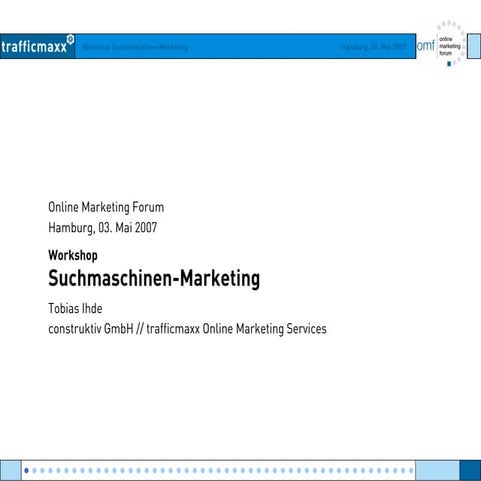481x481 pixels.
Task: Click the bold 'Workshop' heading
Action: tap(73, 256)
